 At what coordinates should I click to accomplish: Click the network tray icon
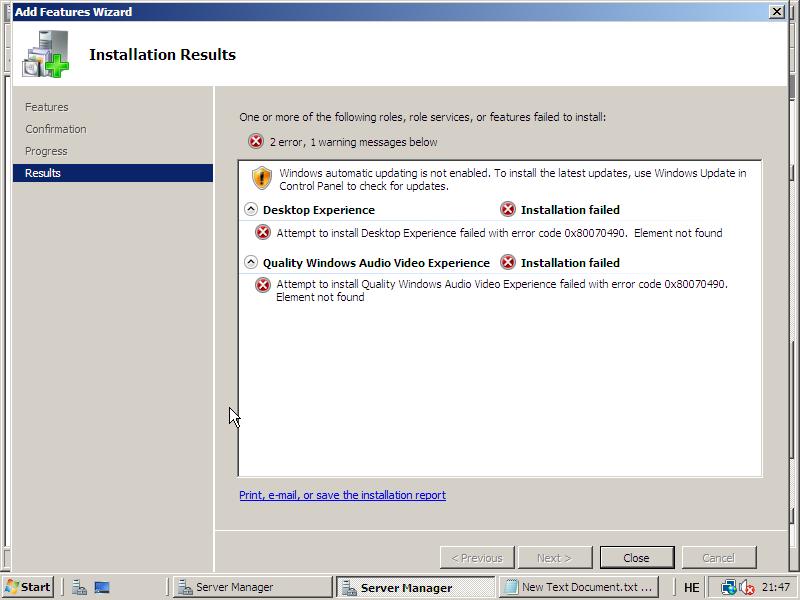pos(729,588)
